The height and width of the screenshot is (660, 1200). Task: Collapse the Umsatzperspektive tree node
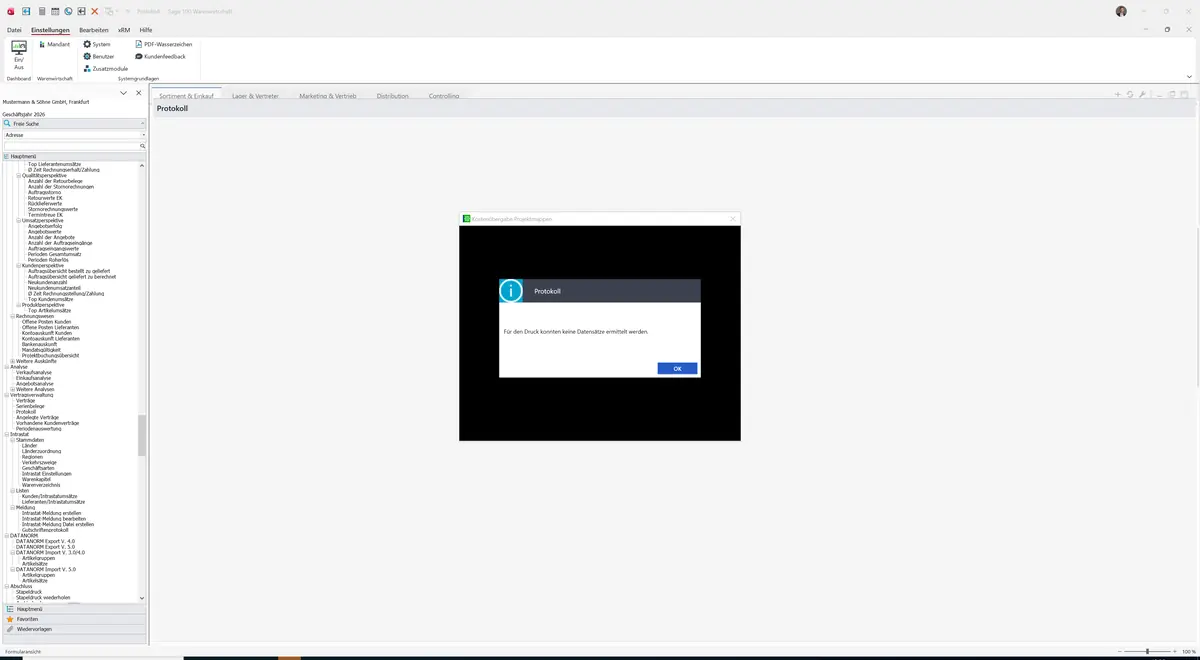tap(19, 220)
